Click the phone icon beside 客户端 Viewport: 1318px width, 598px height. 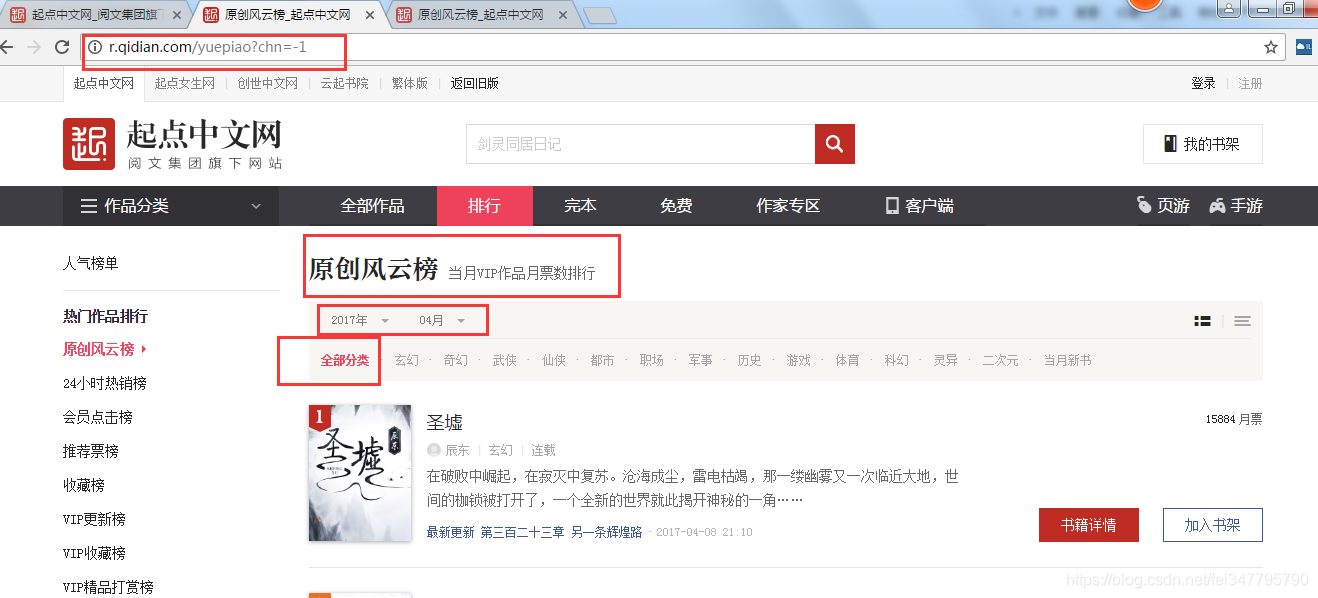[x=891, y=205]
